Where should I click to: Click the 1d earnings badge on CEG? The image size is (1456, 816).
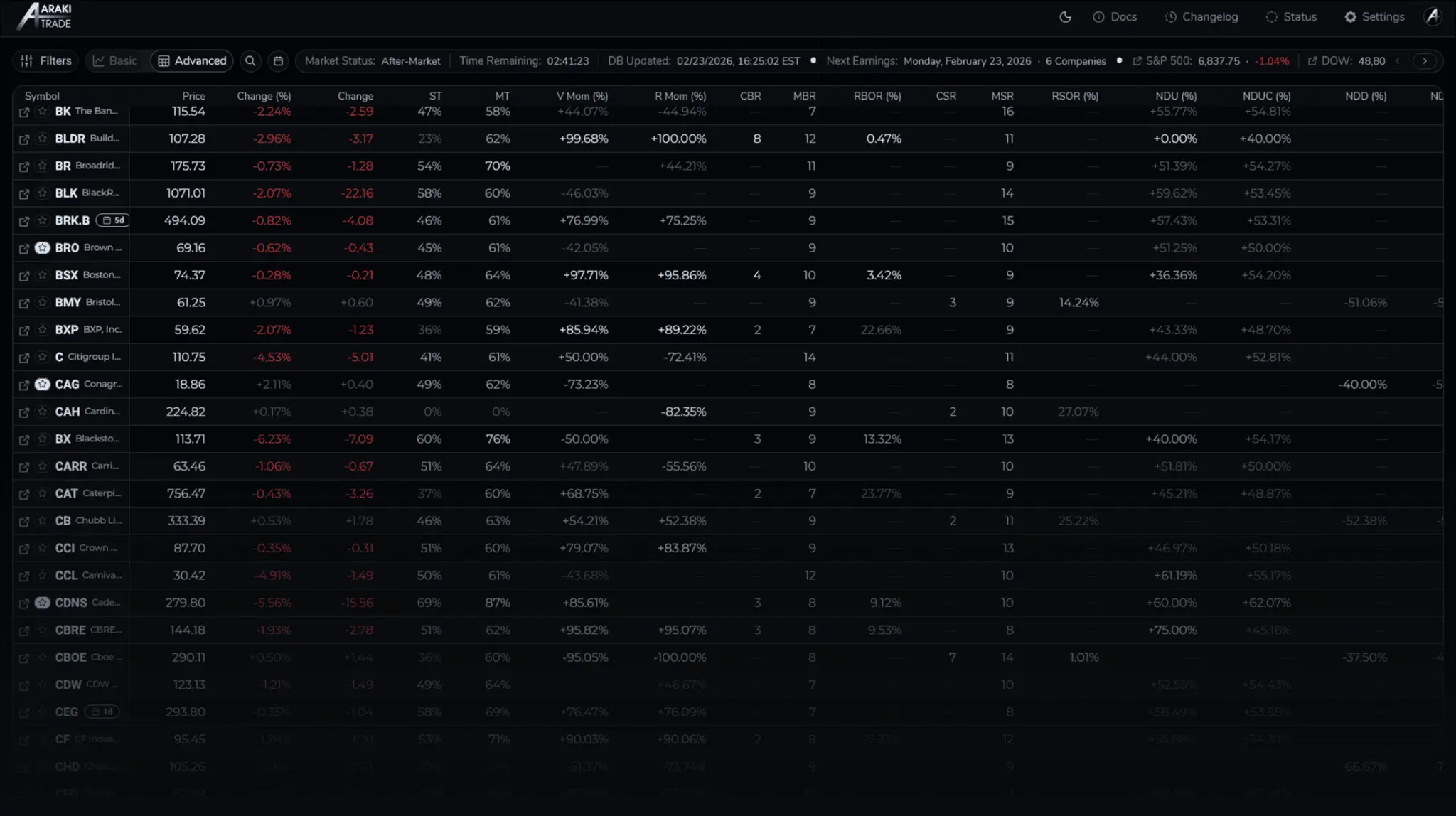(102, 712)
